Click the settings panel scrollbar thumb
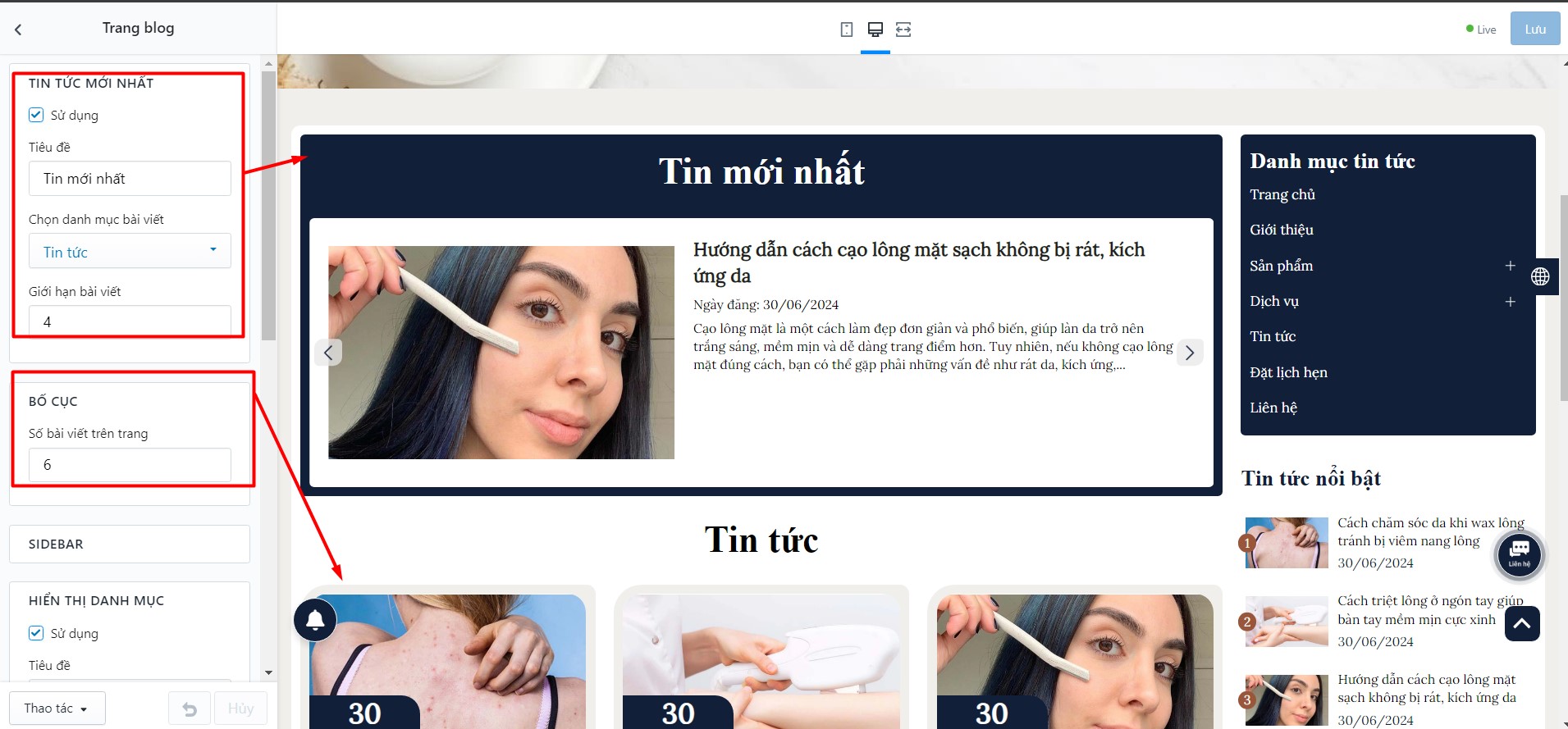This screenshot has height=729, width=1568. [268, 205]
